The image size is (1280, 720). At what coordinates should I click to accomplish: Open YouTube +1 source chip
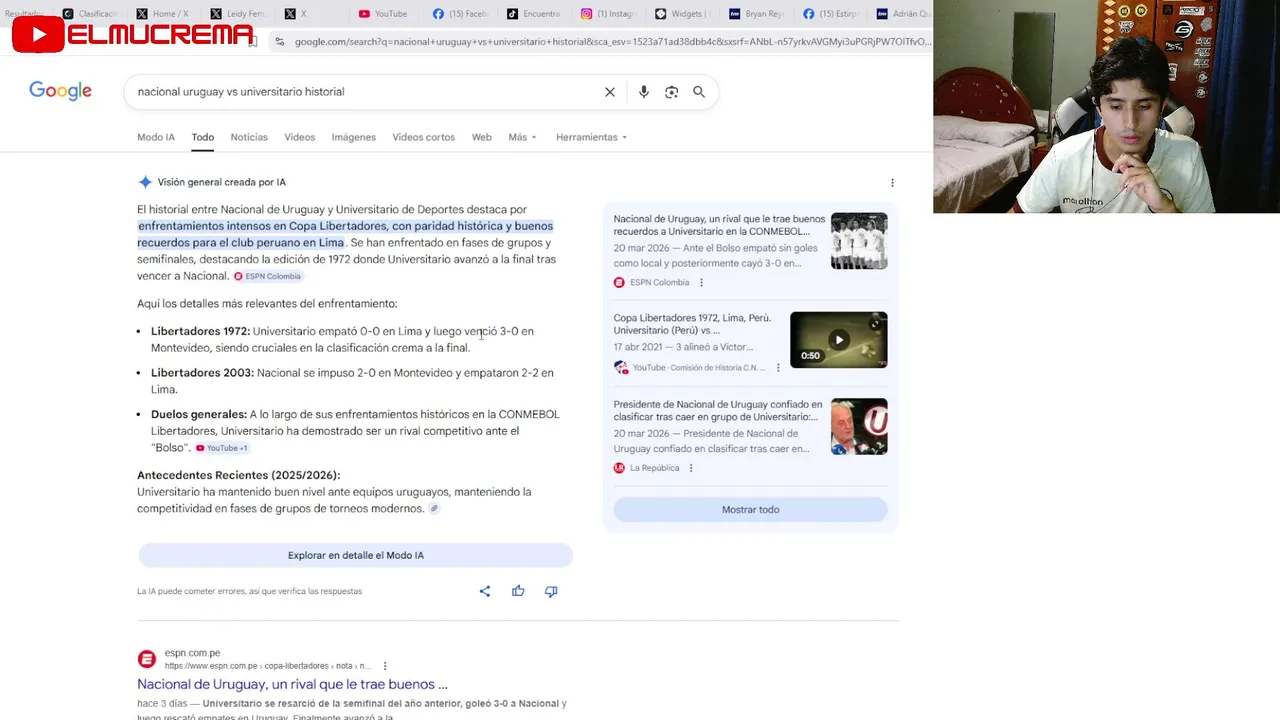[x=222, y=448]
